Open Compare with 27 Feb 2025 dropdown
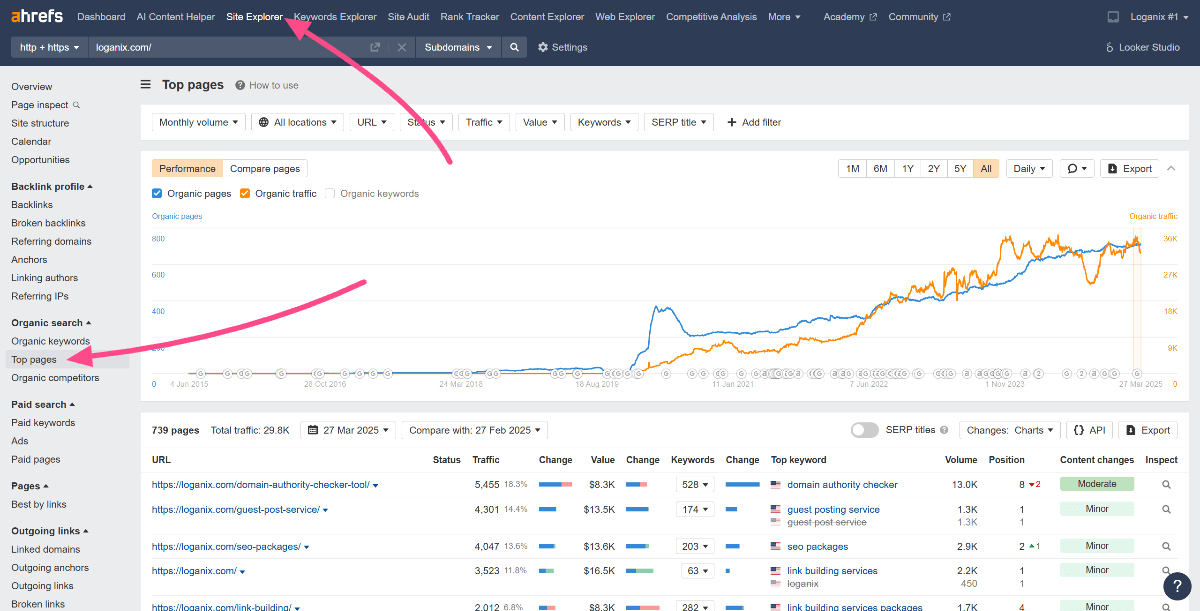The image size is (1200, 611). [x=475, y=430]
